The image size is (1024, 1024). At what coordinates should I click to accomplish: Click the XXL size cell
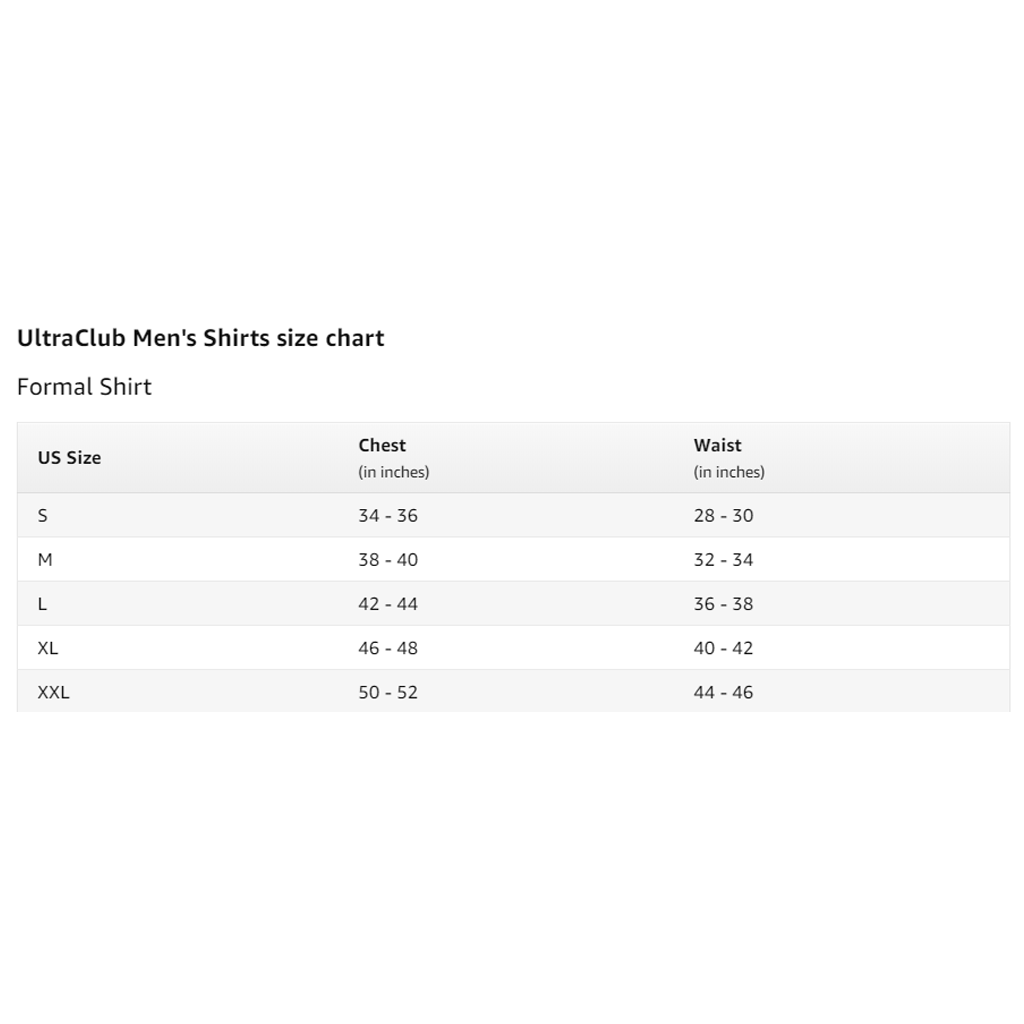53,692
